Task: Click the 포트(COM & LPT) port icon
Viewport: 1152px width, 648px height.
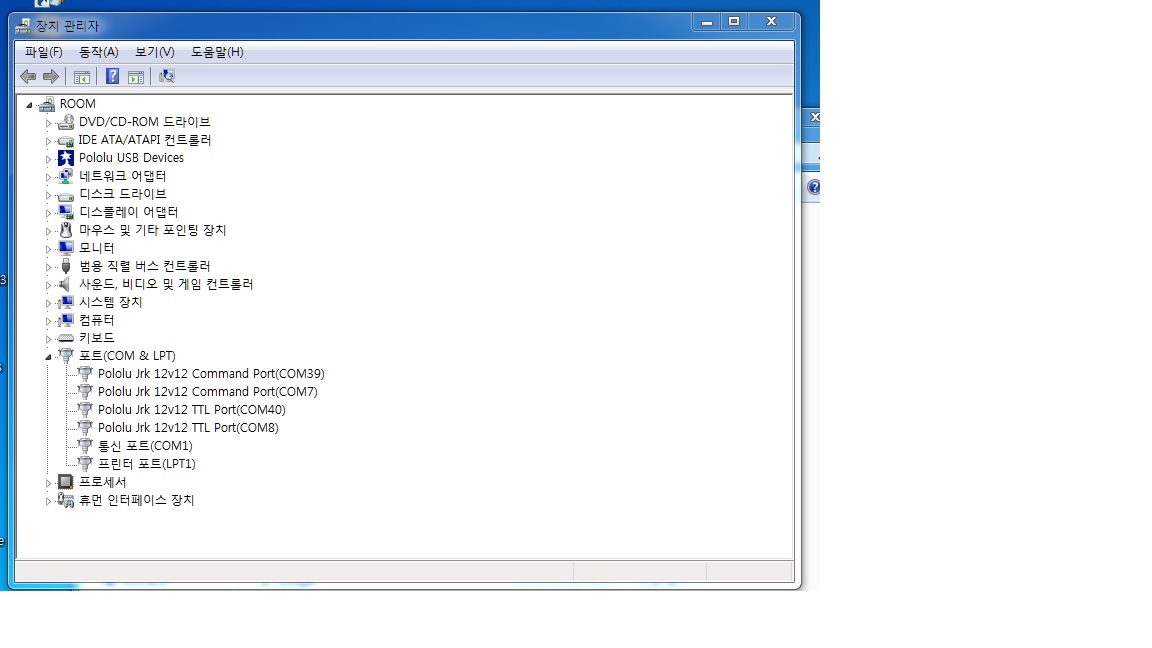Action: point(65,356)
